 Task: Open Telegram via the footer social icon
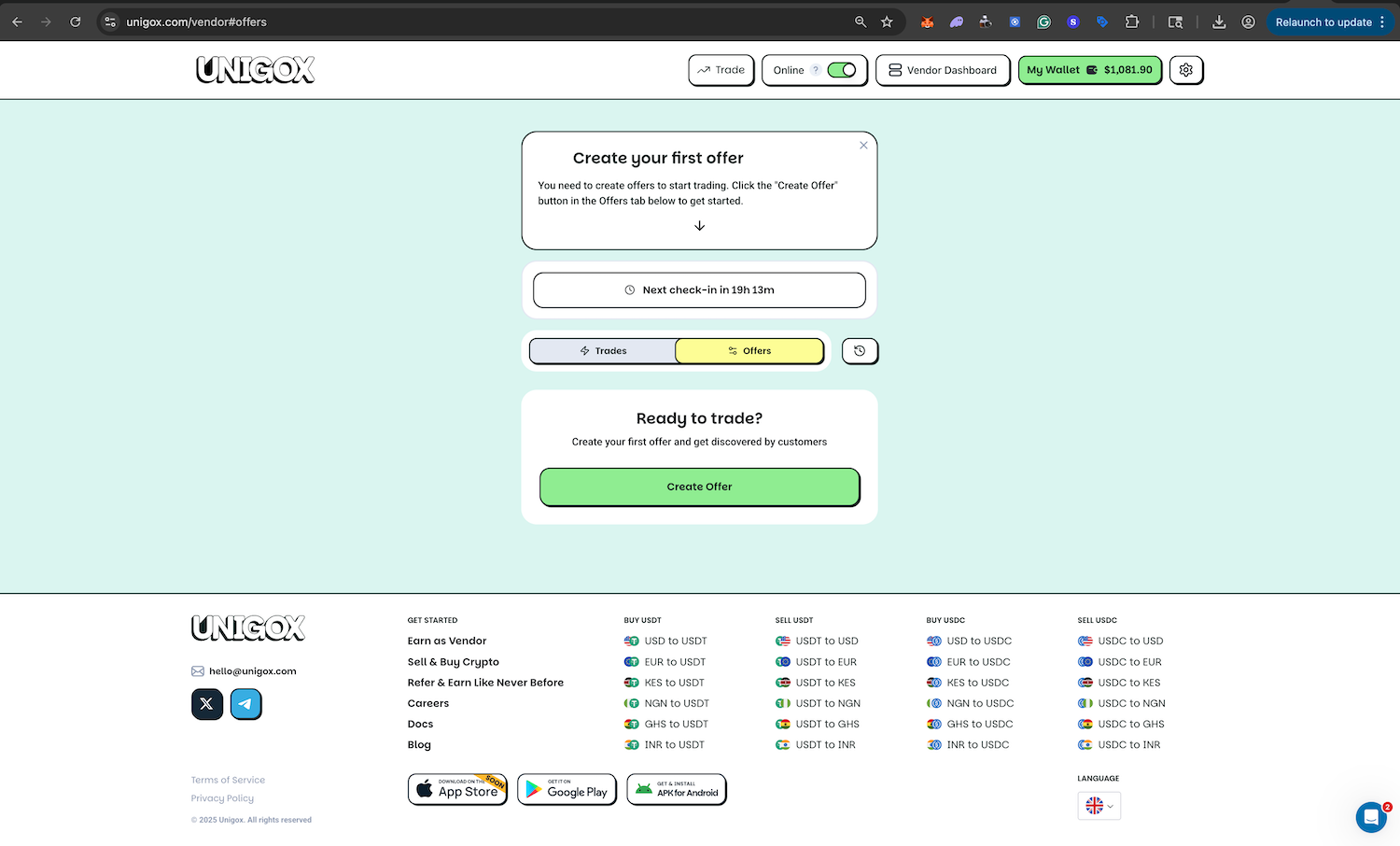point(245,704)
